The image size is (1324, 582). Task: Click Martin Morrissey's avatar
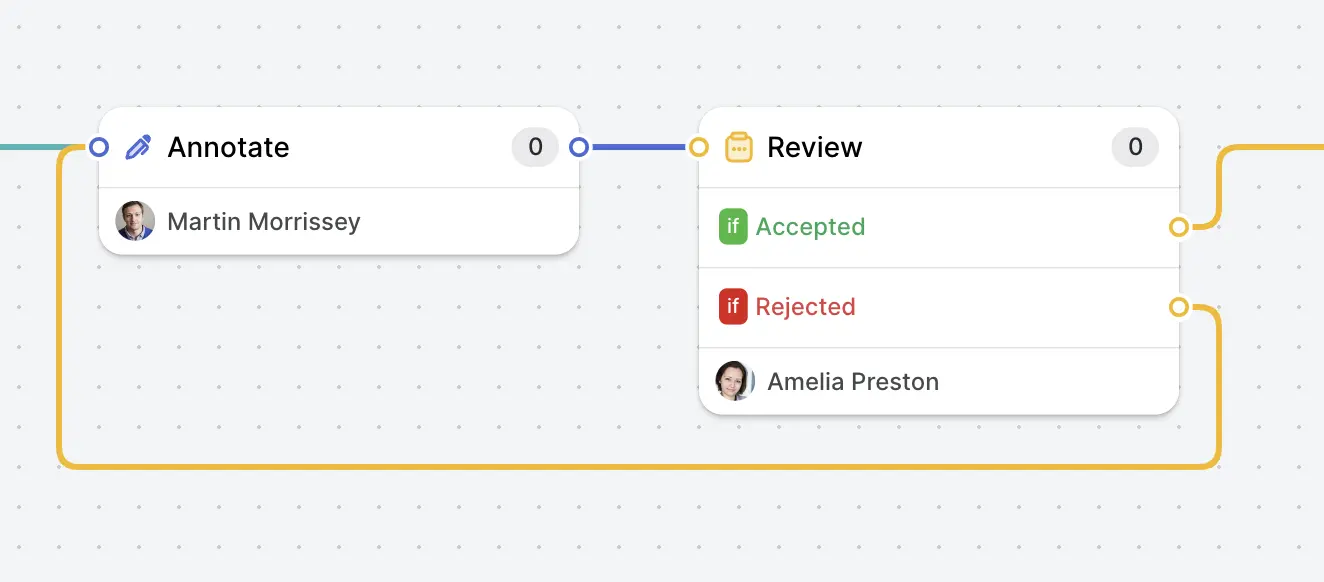coord(135,221)
